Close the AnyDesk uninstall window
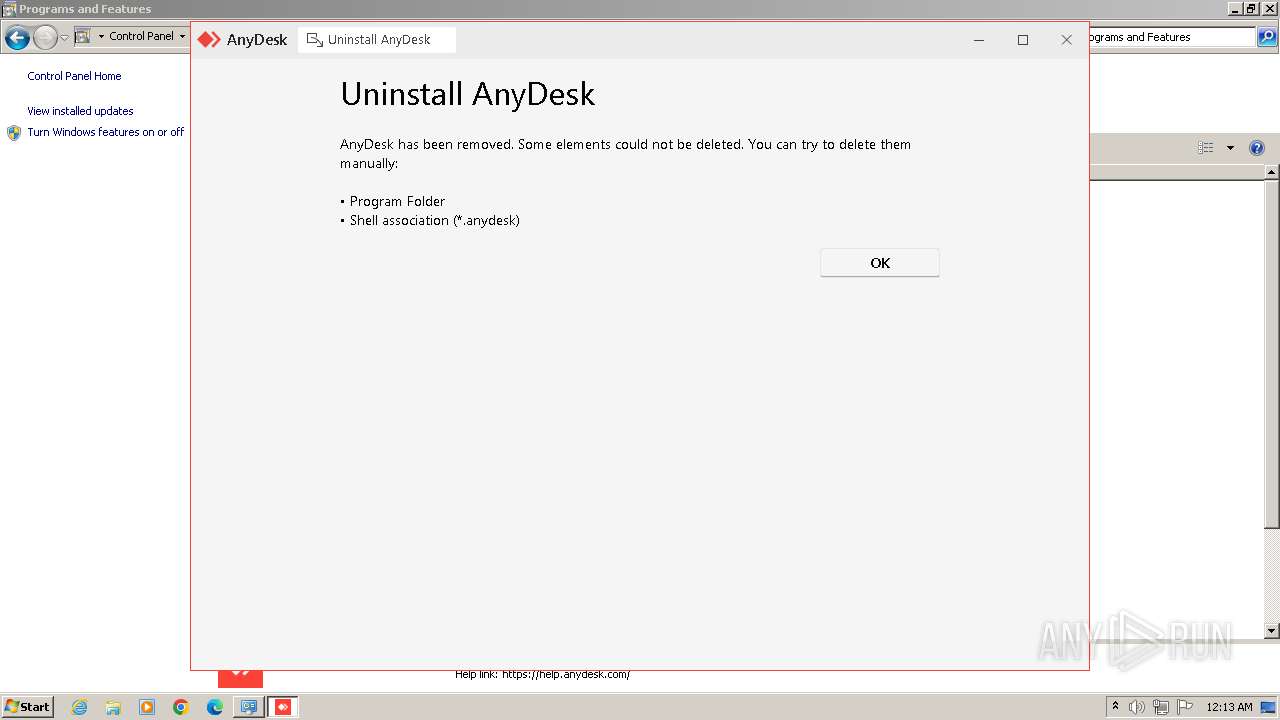This screenshot has height=720, width=1280. point(1066,40)
